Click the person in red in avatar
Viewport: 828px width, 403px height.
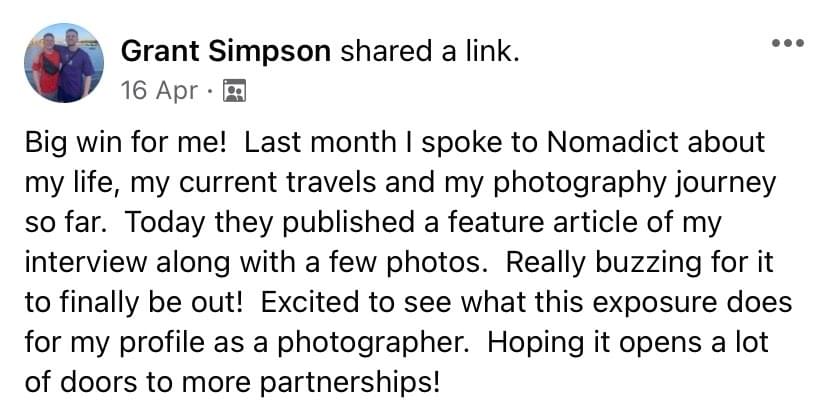[x=48, y=69]
